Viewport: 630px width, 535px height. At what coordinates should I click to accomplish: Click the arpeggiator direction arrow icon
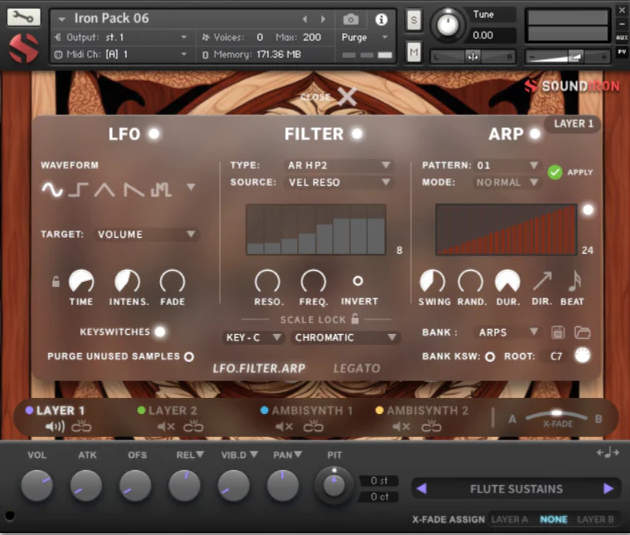[x=542, y=282]
